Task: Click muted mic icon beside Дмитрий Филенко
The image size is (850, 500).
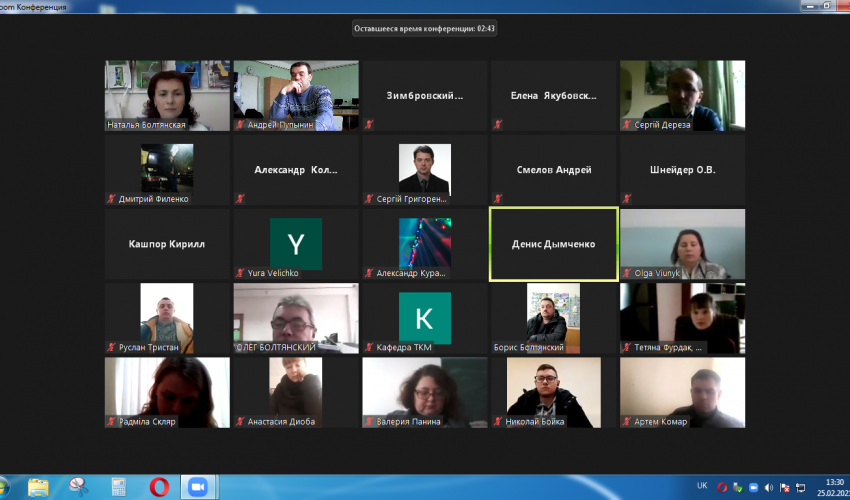Action: tap(111, 199)
